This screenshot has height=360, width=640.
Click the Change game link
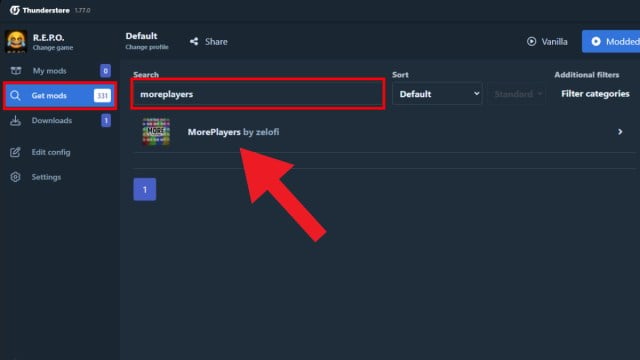tap(53, 48)
